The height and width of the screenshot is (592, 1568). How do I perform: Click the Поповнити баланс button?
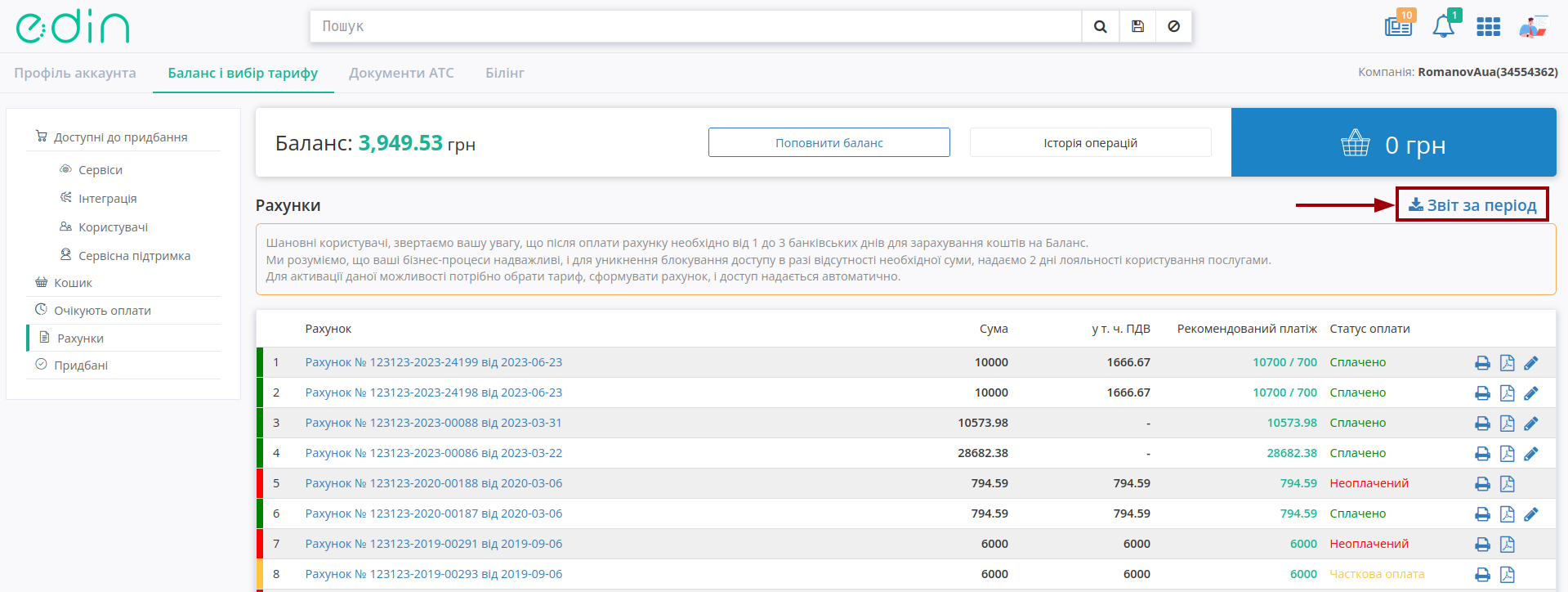click(829, 142)
